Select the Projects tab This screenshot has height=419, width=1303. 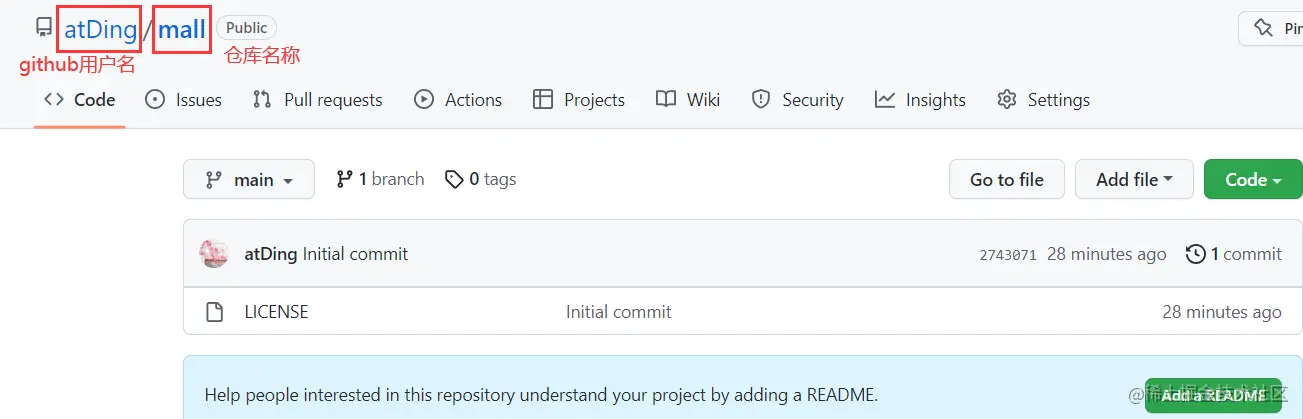(579, 100)
